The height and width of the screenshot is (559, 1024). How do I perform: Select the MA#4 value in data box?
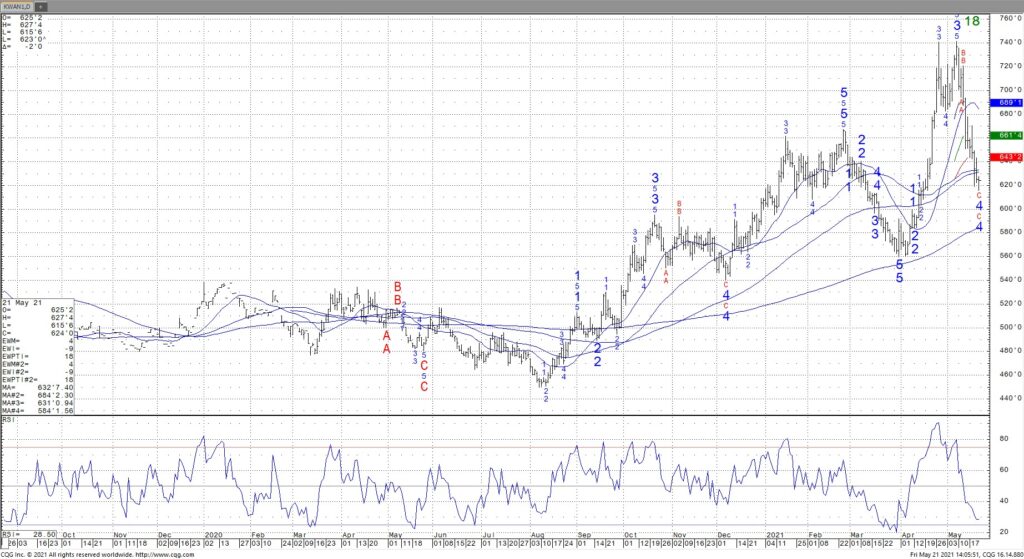click(37, 411)
